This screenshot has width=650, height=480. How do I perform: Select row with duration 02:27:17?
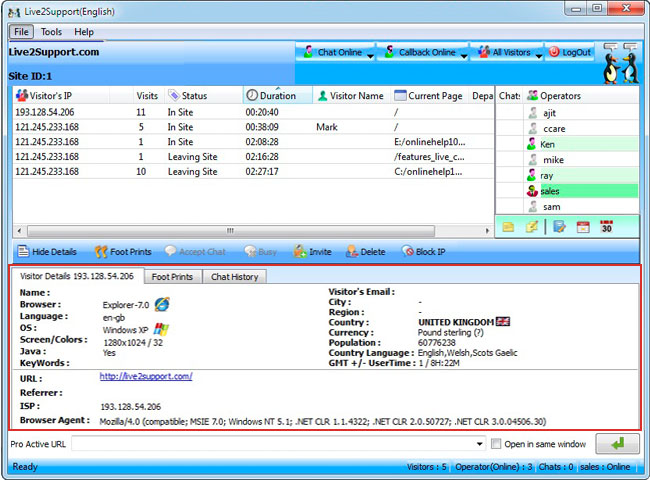[254, 172]
